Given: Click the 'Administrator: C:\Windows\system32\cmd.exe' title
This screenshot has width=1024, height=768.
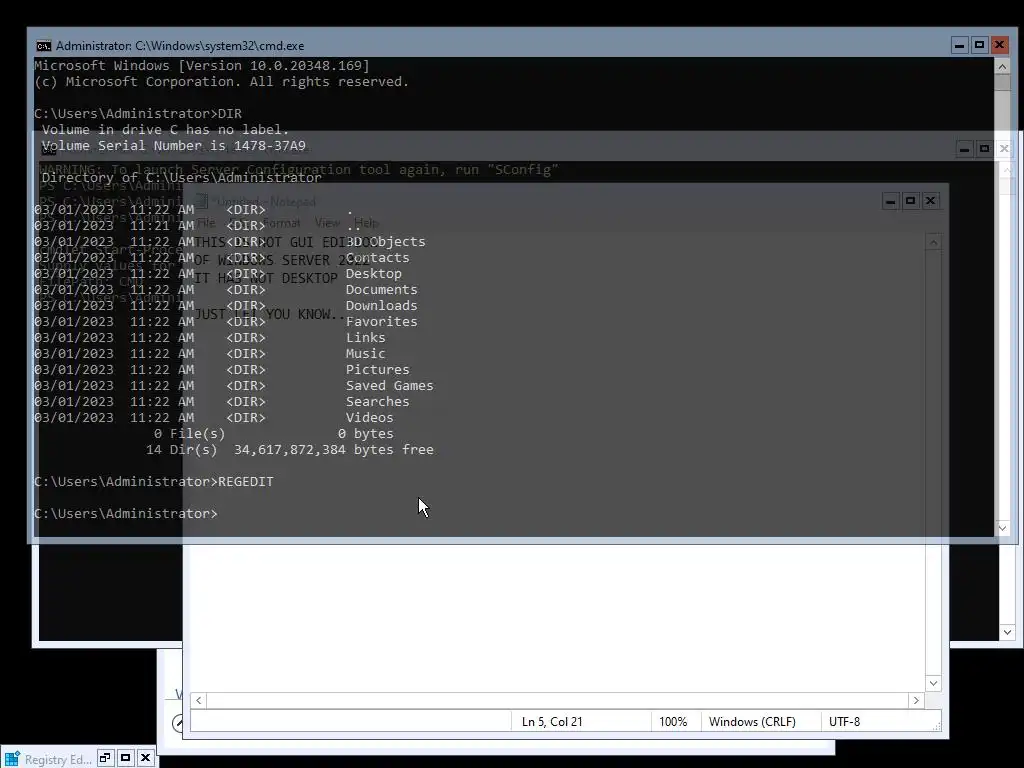Looking at the screenshot, I should (x=180, y=46).
